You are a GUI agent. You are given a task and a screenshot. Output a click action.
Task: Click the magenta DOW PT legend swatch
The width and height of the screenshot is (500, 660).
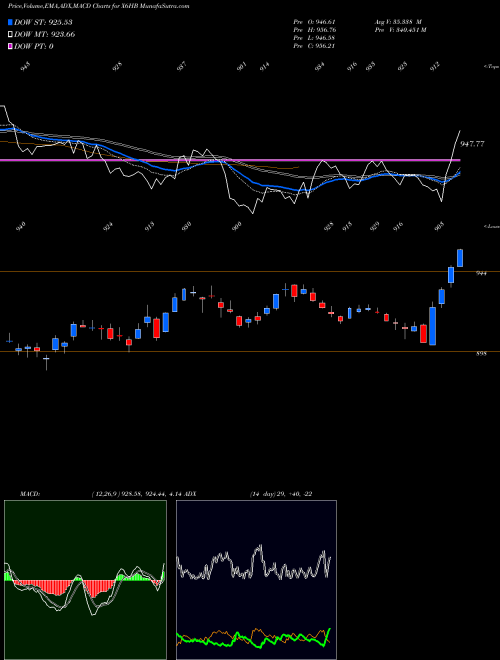(10, 46)
